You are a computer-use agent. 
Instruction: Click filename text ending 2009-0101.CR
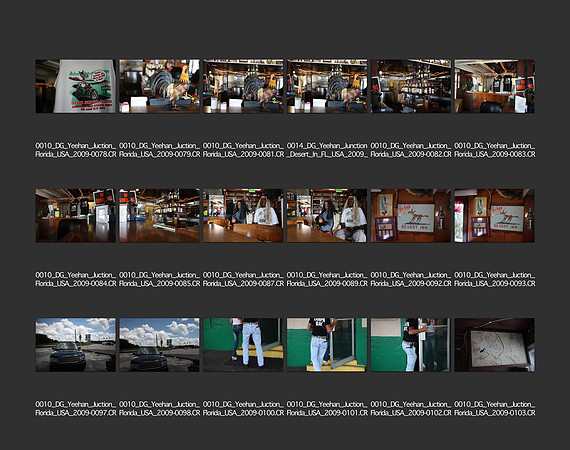(327, 408)
